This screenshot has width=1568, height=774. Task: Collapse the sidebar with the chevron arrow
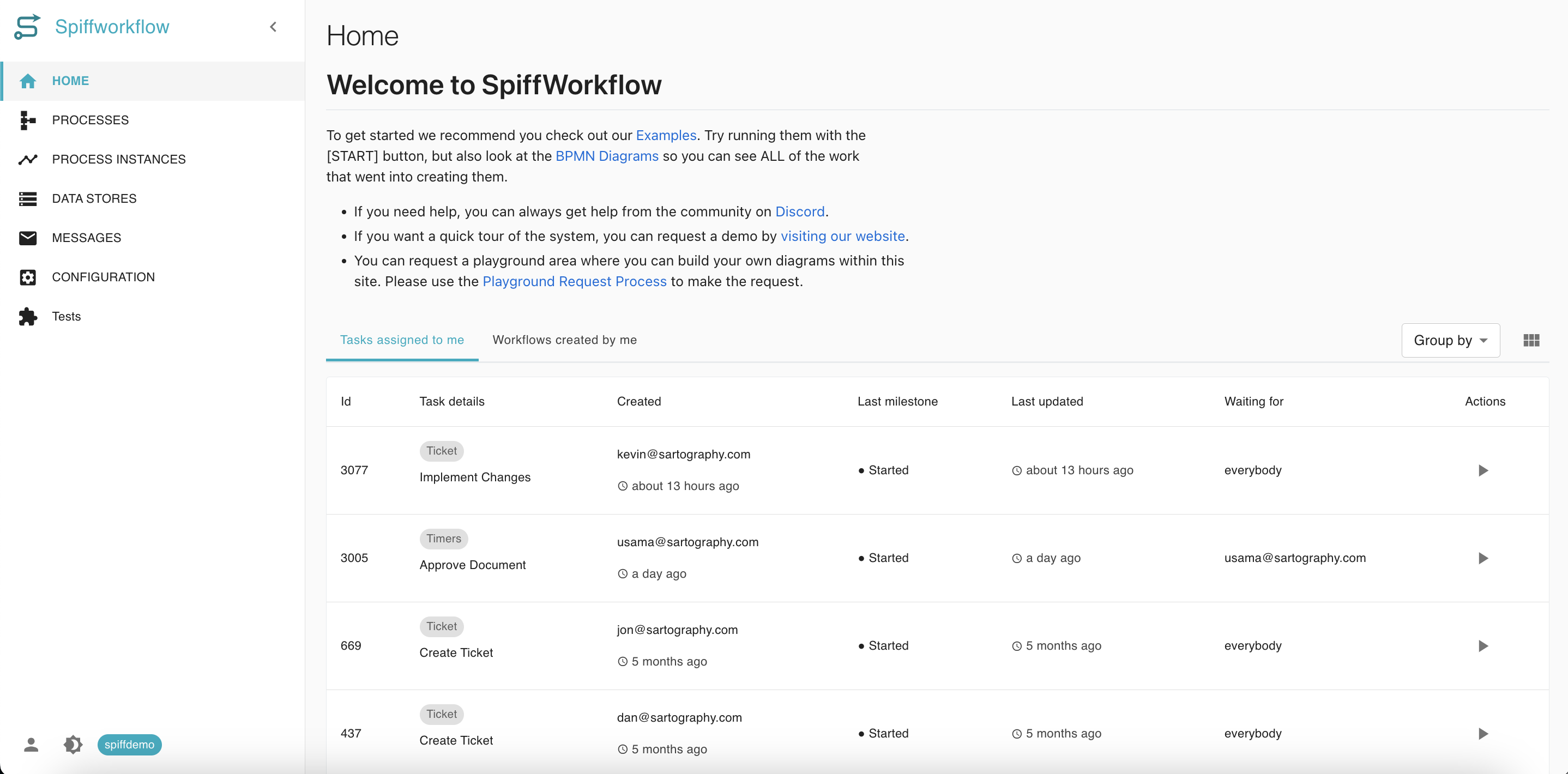point(273,27)
